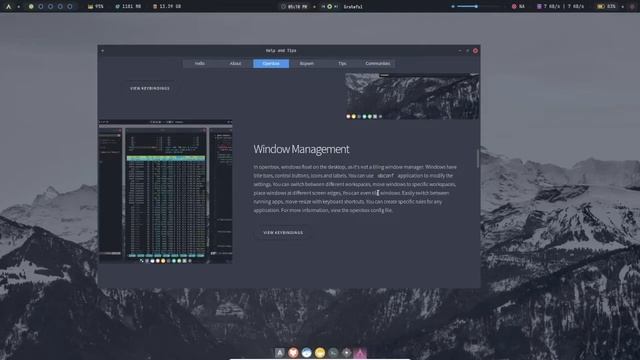Switch to the About tab
The width and height of the screenshot is (640, 360).
click(x=236, y=64)
